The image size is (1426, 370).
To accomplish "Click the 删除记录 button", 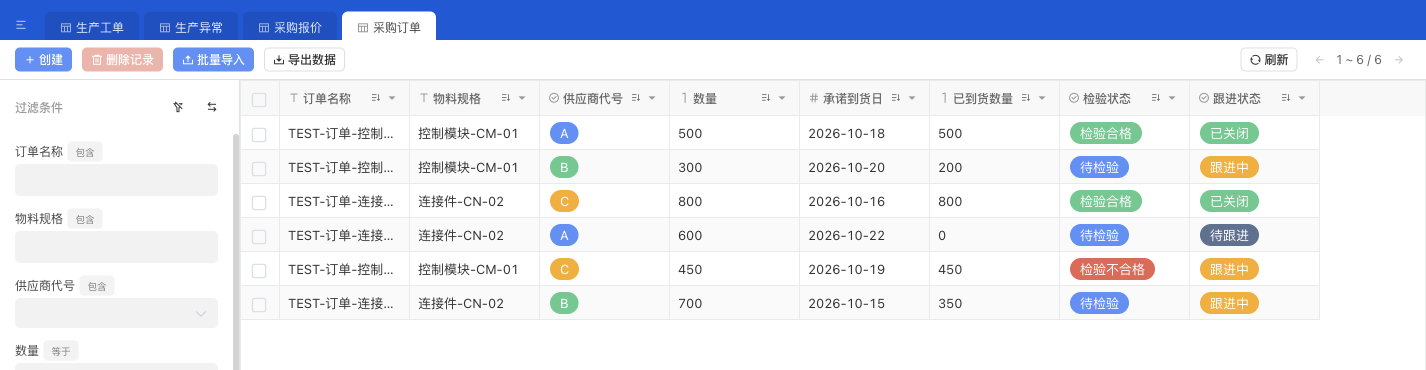I will pos(123,60).
